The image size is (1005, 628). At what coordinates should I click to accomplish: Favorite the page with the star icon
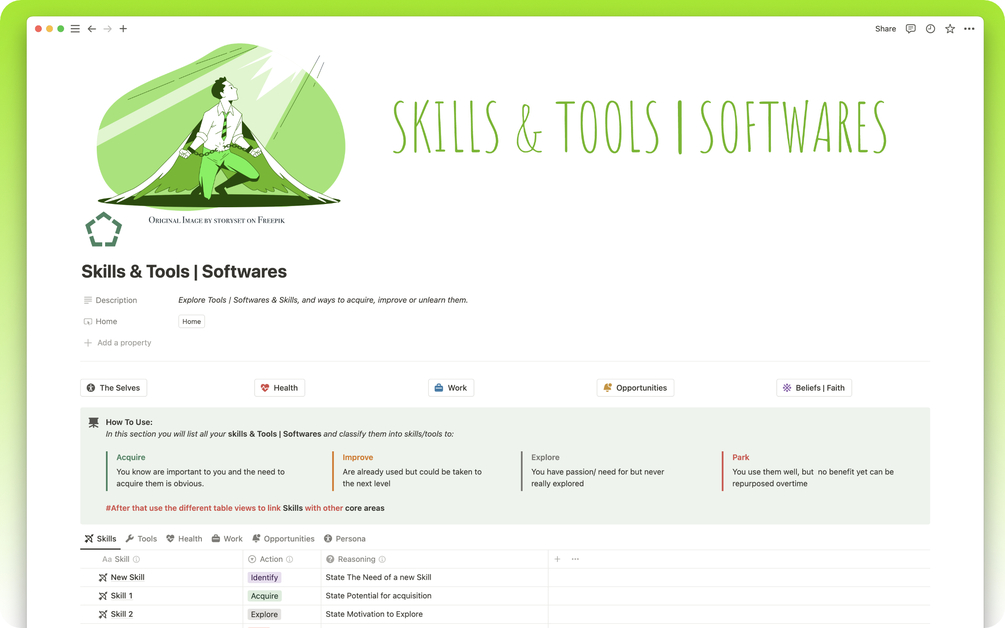[x=950, y=29]
